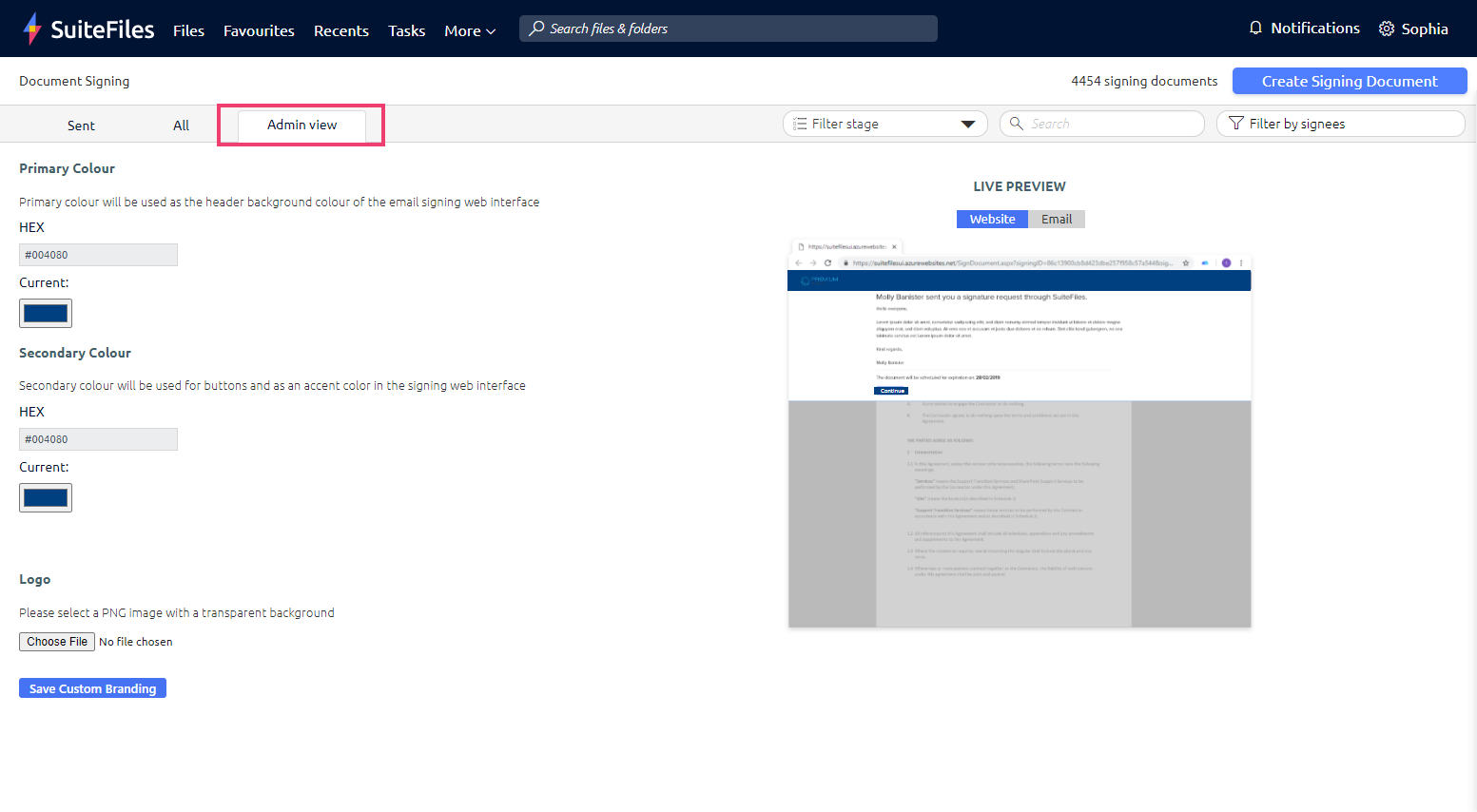This screenshot has height=812, width=1477.
Task: Click Save Custom Branding button
Action: pos(92,688)
